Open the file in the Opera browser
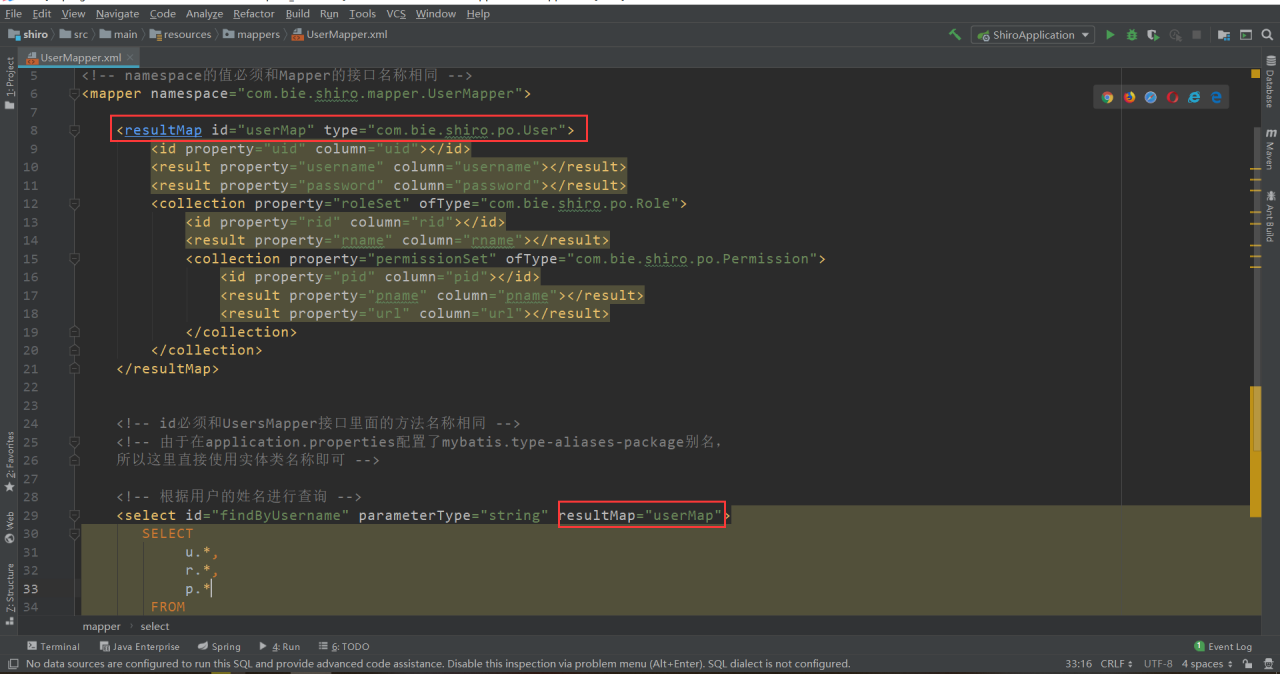 [x=1173, y=97]
